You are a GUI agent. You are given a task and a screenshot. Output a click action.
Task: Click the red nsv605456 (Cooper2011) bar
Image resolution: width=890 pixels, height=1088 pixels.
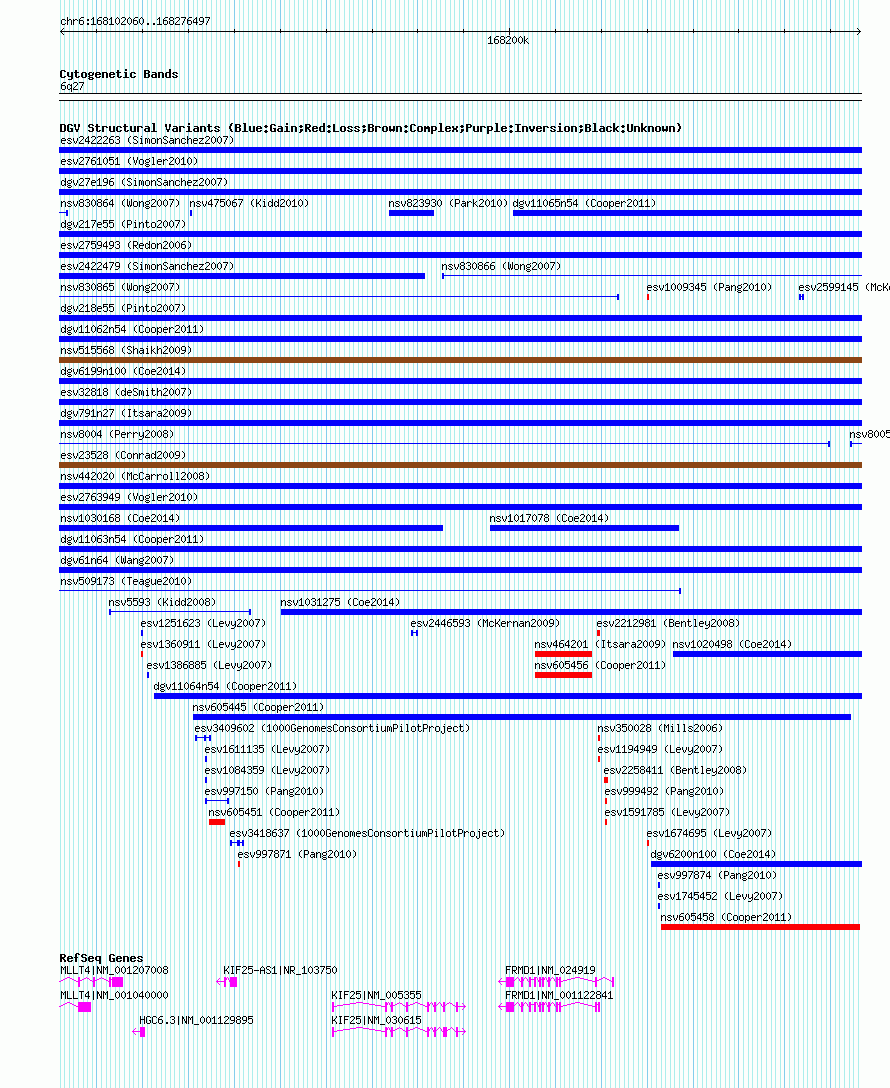[563, 674]
